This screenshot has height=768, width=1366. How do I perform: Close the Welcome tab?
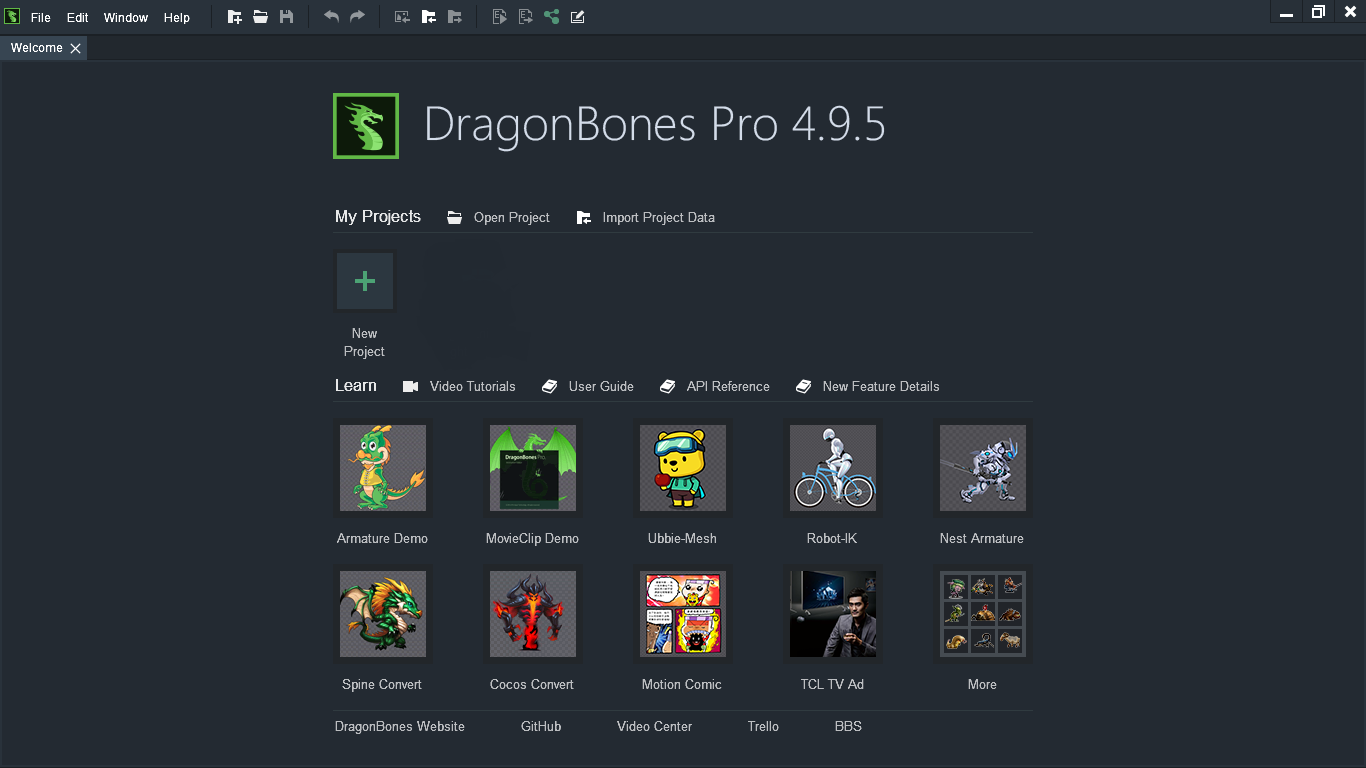click(75, 48)
